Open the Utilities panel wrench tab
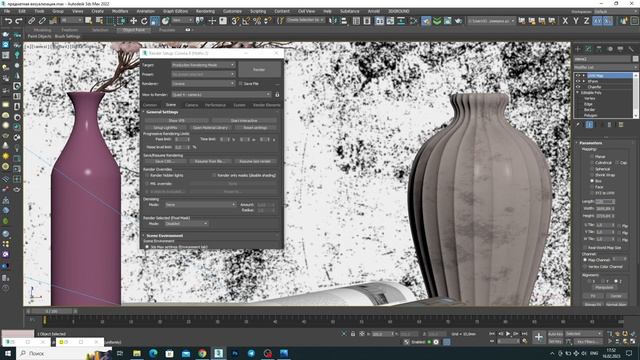The width and height of the screenshot is (640, 360). [631, 49]
